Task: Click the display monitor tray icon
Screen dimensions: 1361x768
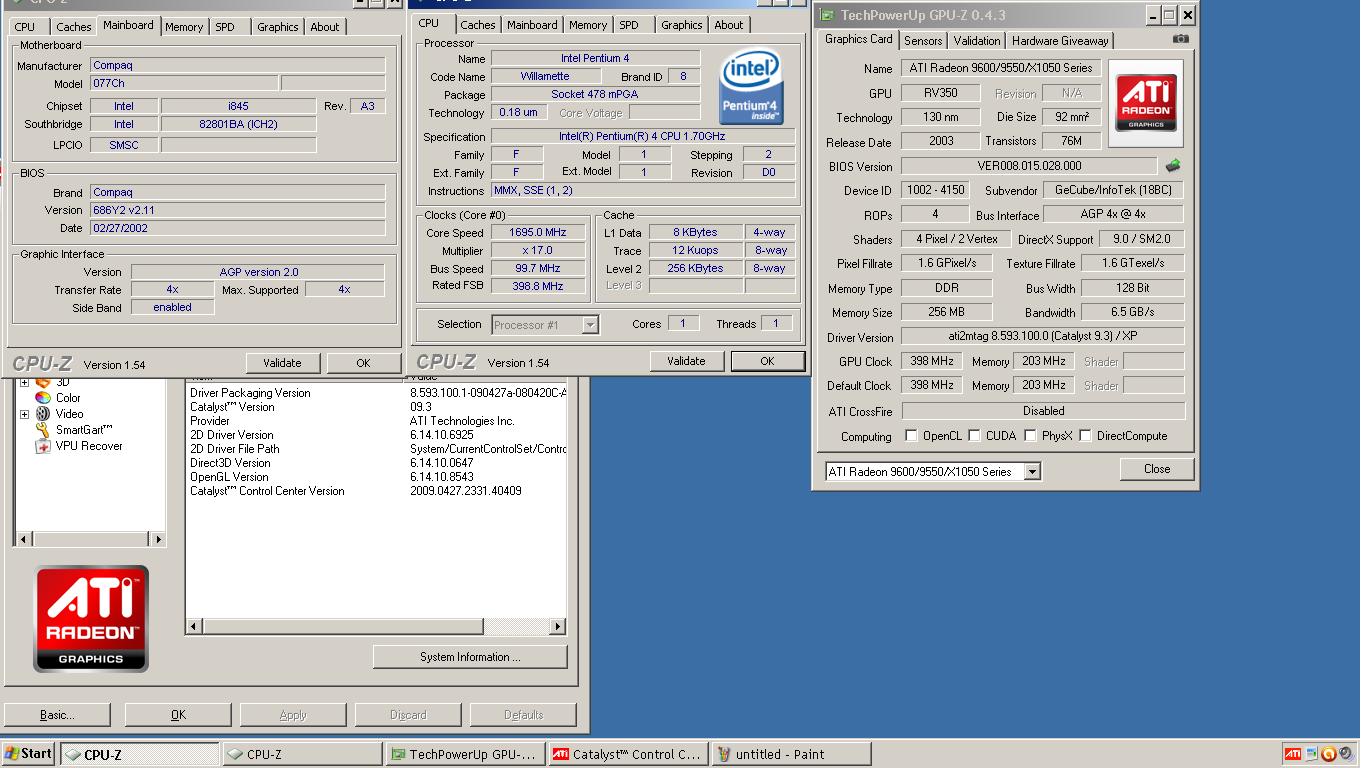Action: pyautogui.click(x=1311, y=754)
